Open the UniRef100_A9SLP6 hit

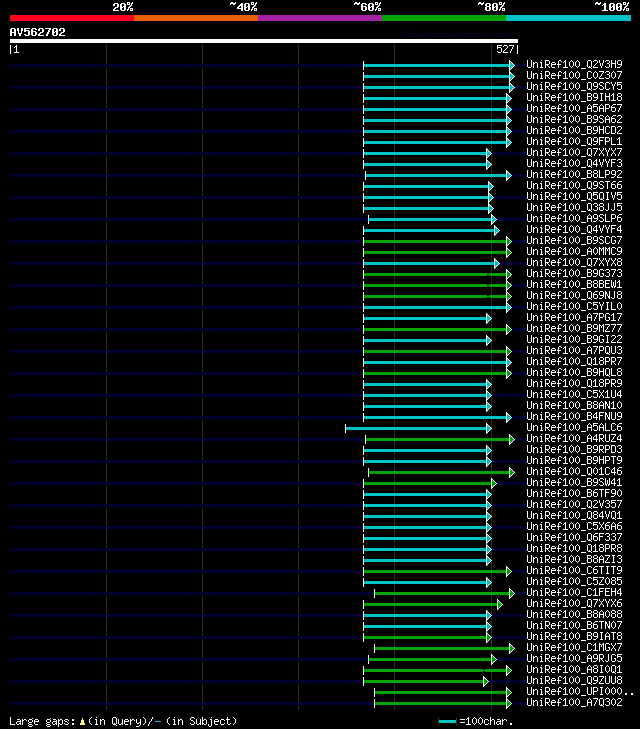click(574, 219)
